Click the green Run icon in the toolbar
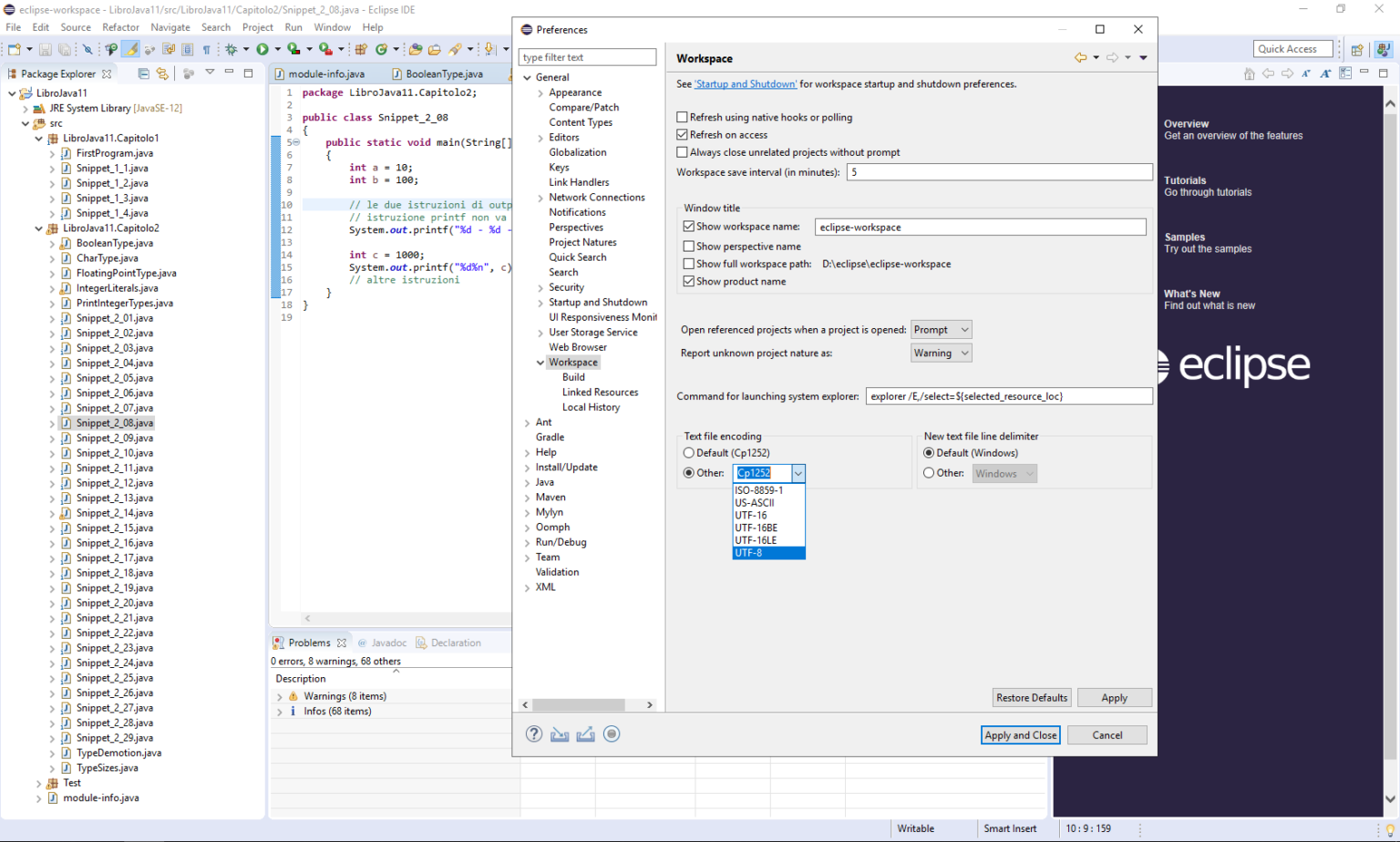This screenshot has height=842, width=1400. [x=262, y=48]
